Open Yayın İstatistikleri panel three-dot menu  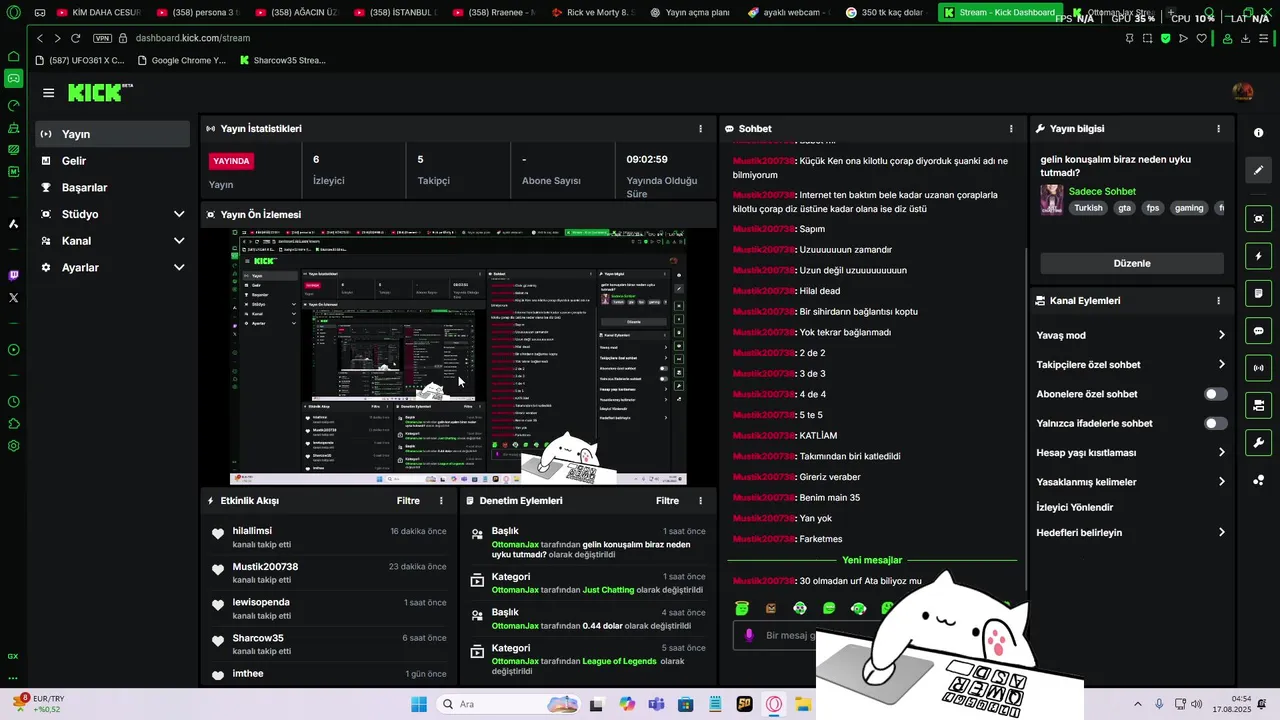coord(700,129)
